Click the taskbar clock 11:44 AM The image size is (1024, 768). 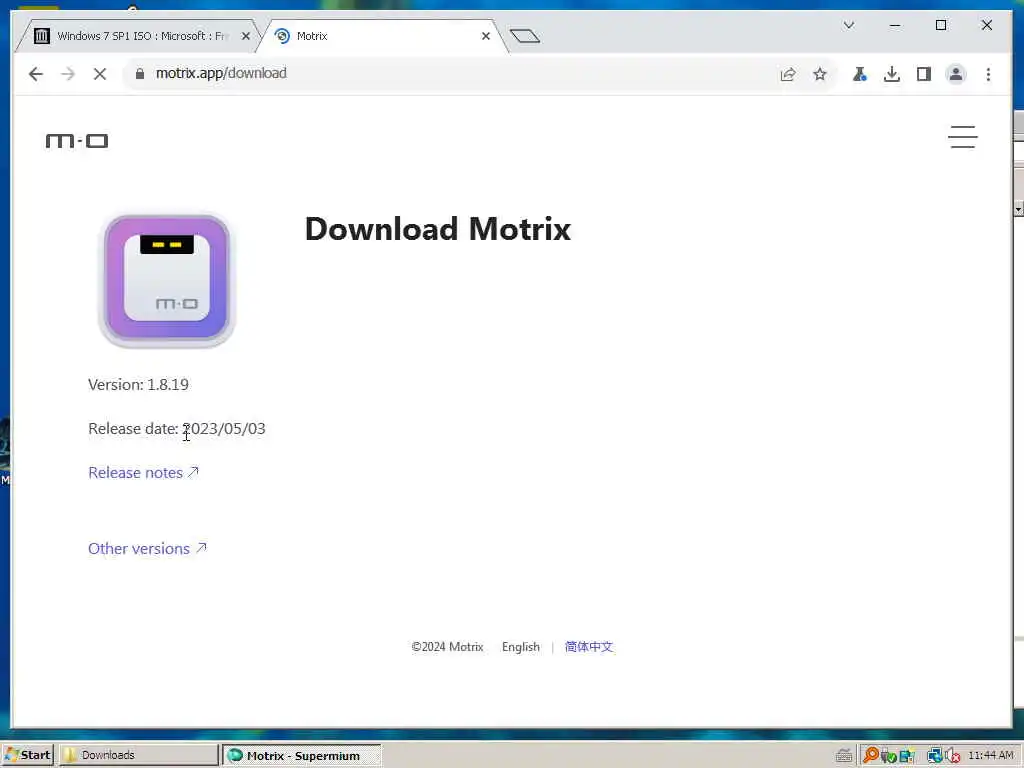coord(990,755)
